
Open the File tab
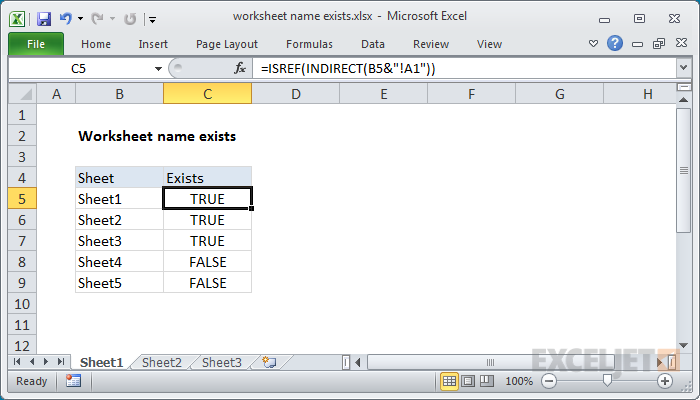click(36, 44)
